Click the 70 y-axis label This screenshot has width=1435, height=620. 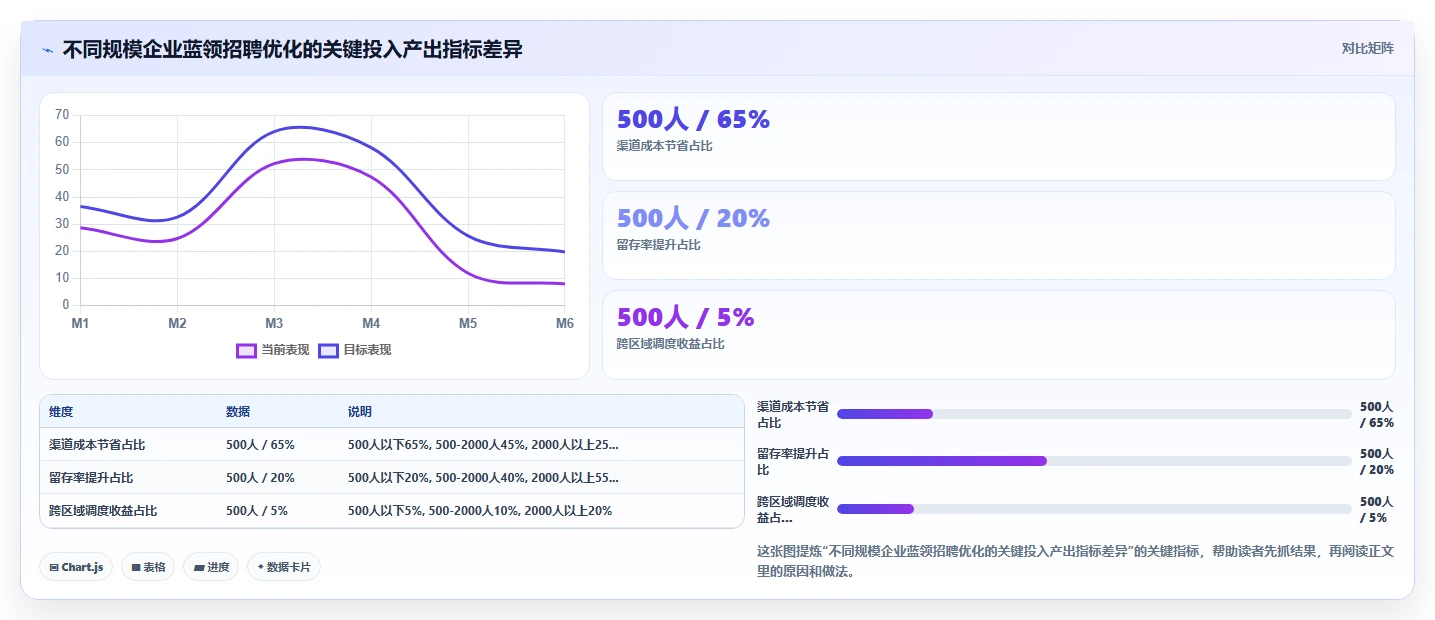coord(62,115)
